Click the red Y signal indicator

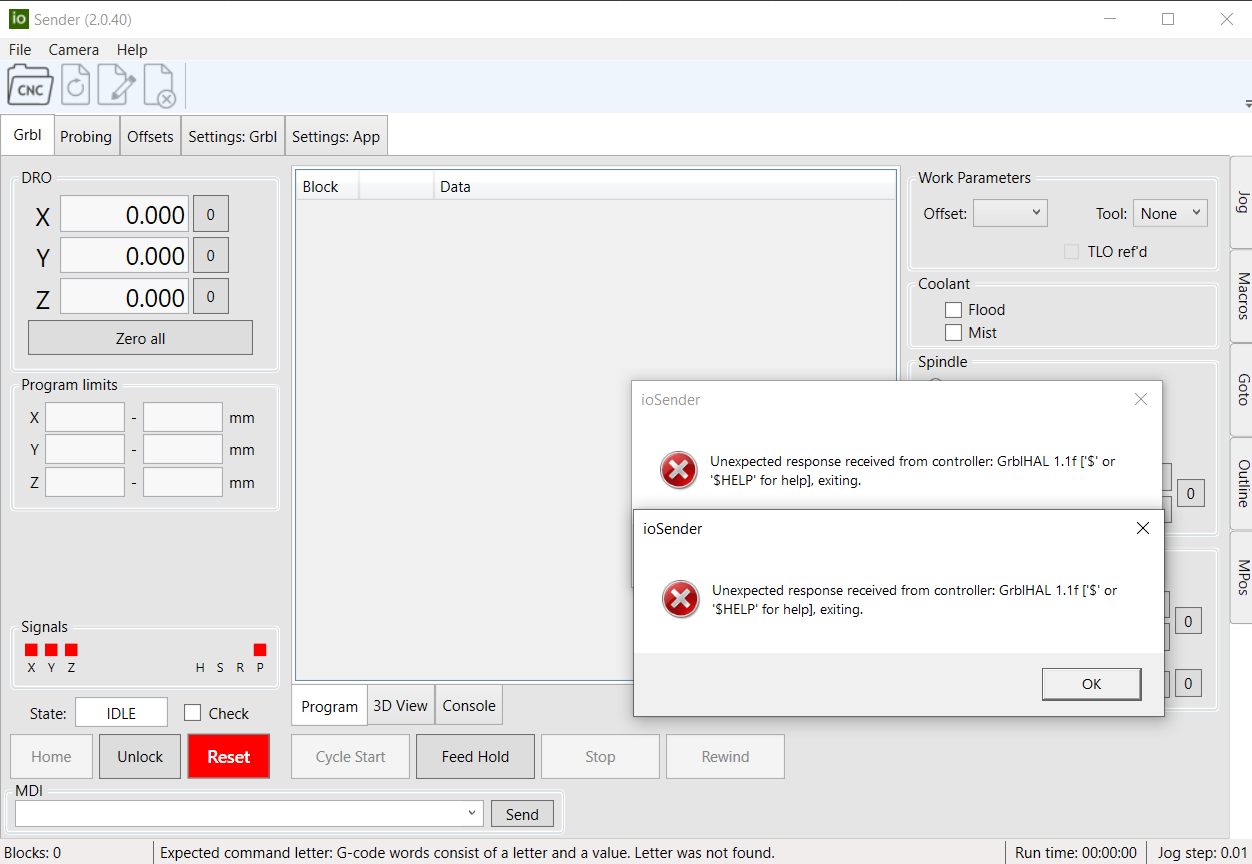[x=51, y=650]
